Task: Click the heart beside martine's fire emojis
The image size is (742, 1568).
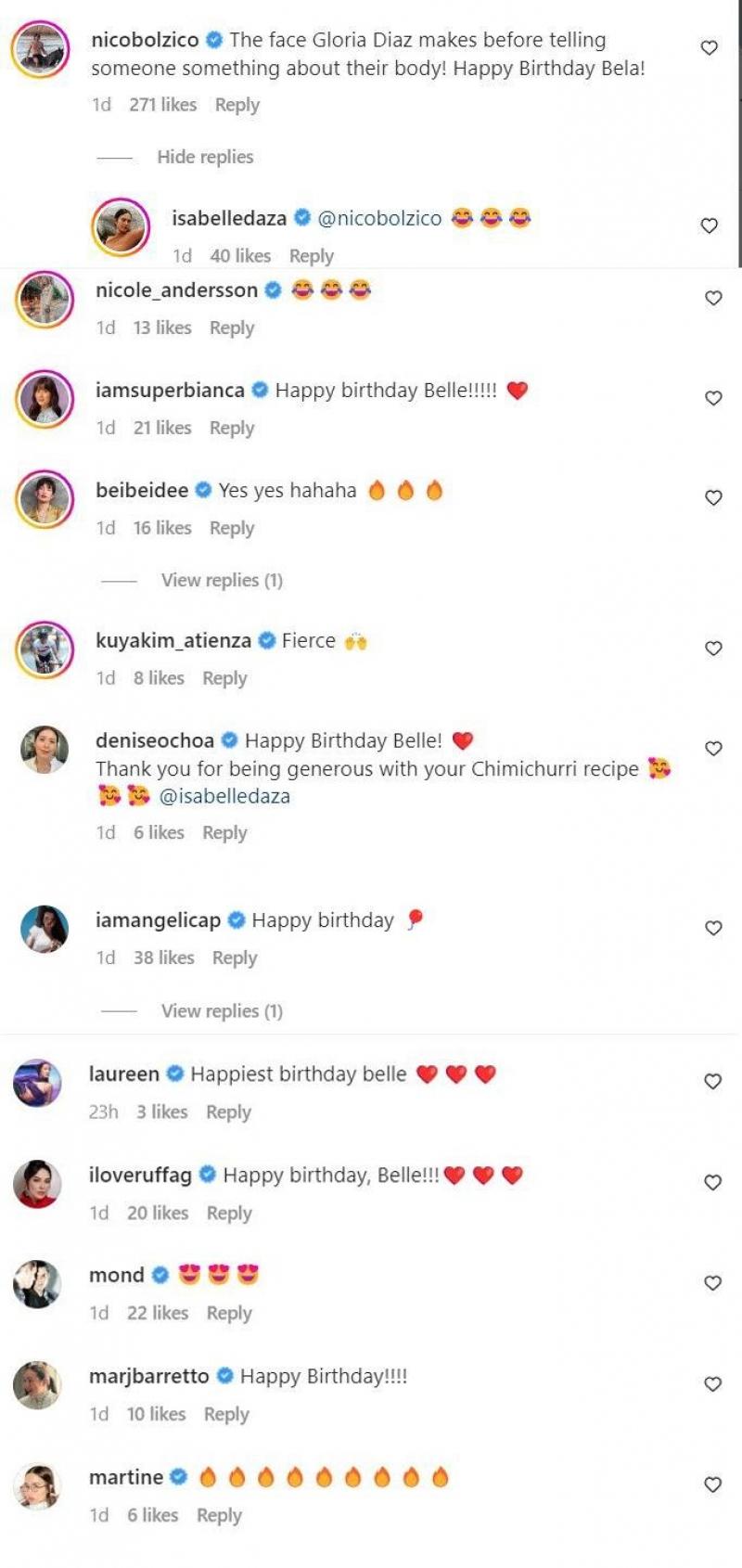Action: pyautogui.click(x=713, y=1485)
